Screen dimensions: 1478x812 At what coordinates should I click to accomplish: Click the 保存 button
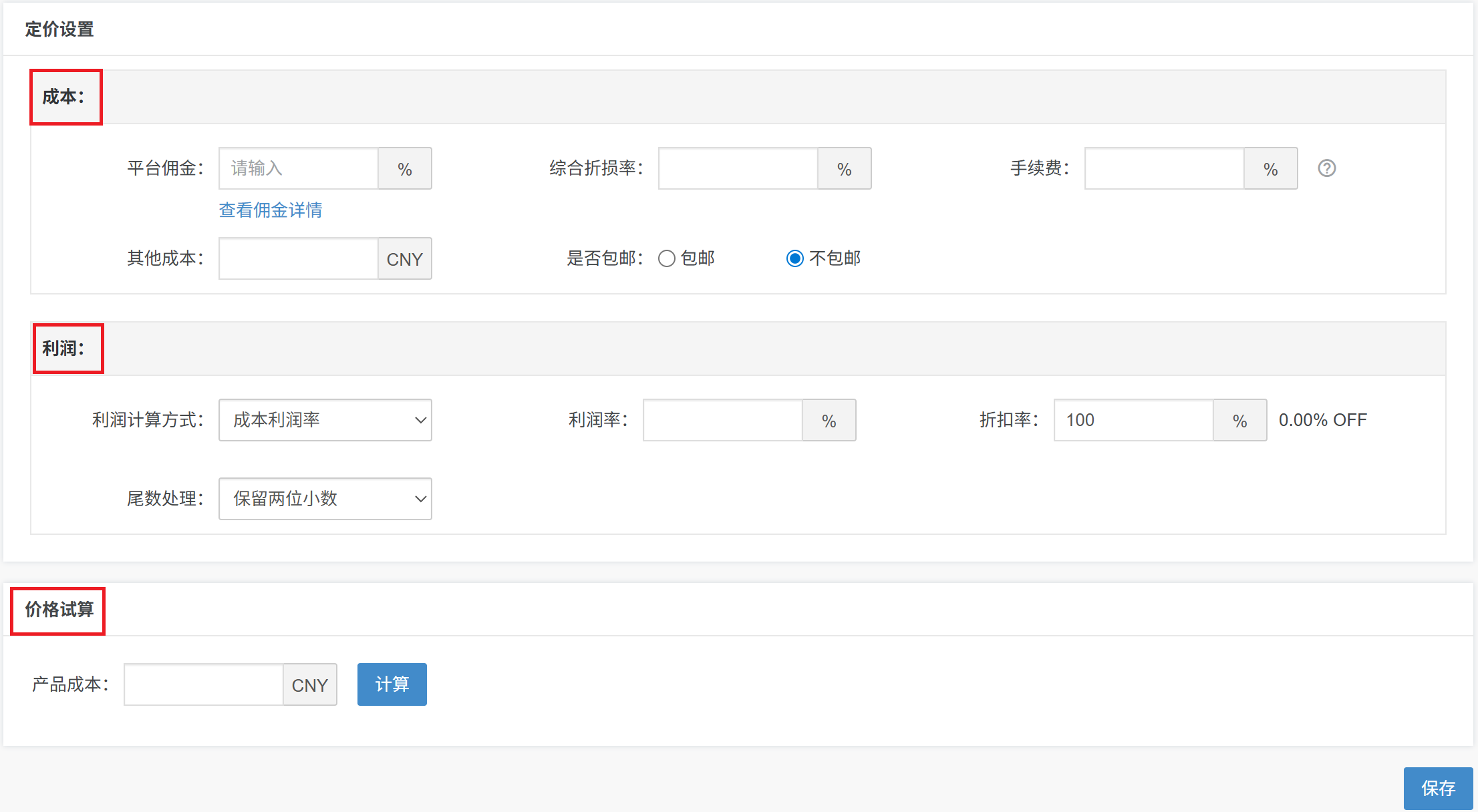point(1438,788)
